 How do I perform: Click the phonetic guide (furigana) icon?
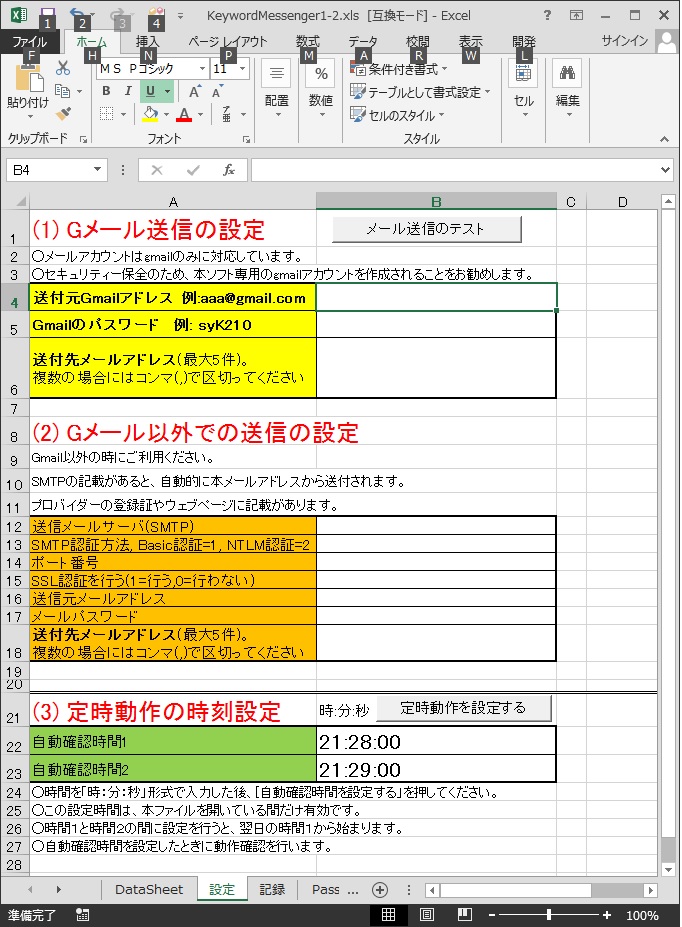point(226,114)
